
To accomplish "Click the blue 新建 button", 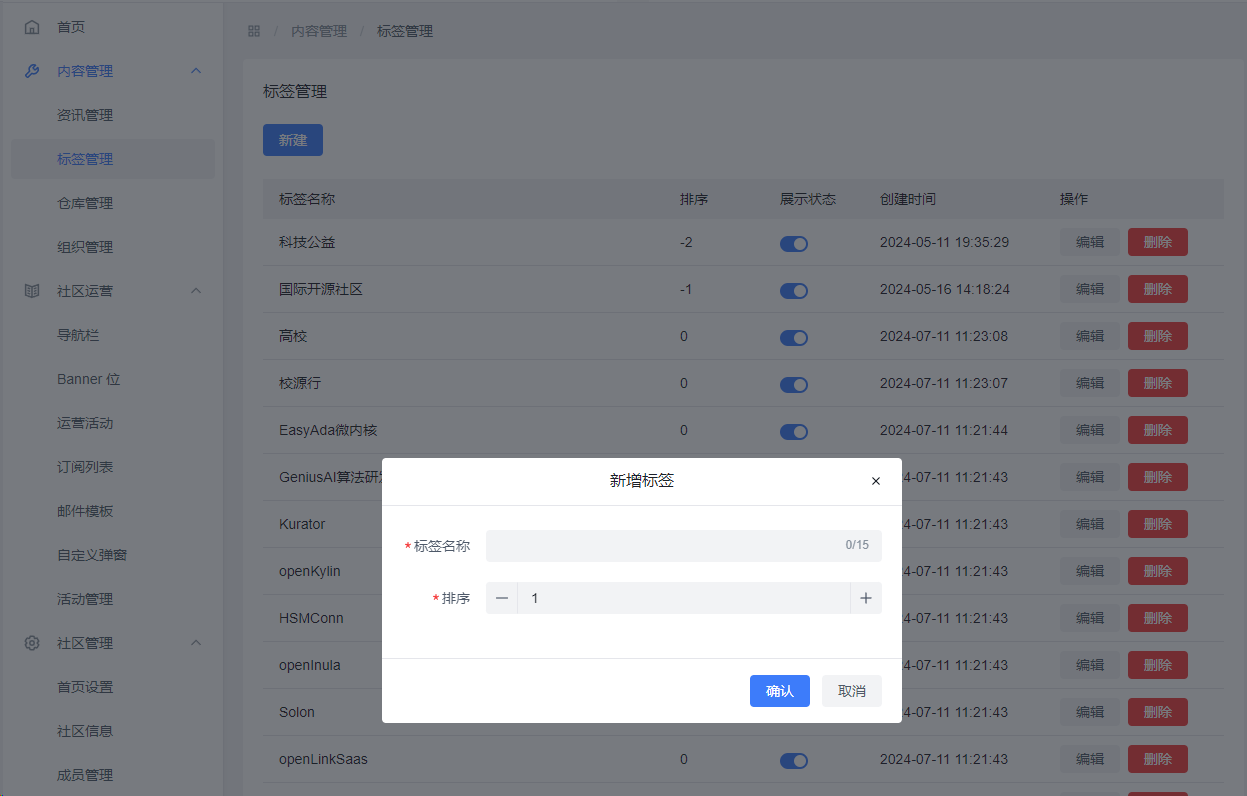I will click(x=293, y=140).
